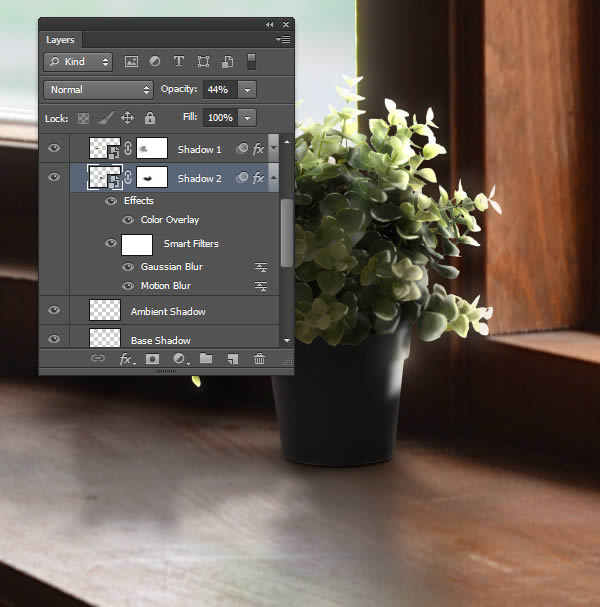Open Motion Blur blending options icon

261,286
